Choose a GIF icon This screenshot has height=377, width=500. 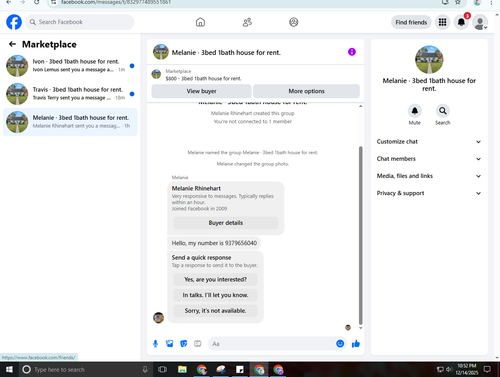coord(198,344)
